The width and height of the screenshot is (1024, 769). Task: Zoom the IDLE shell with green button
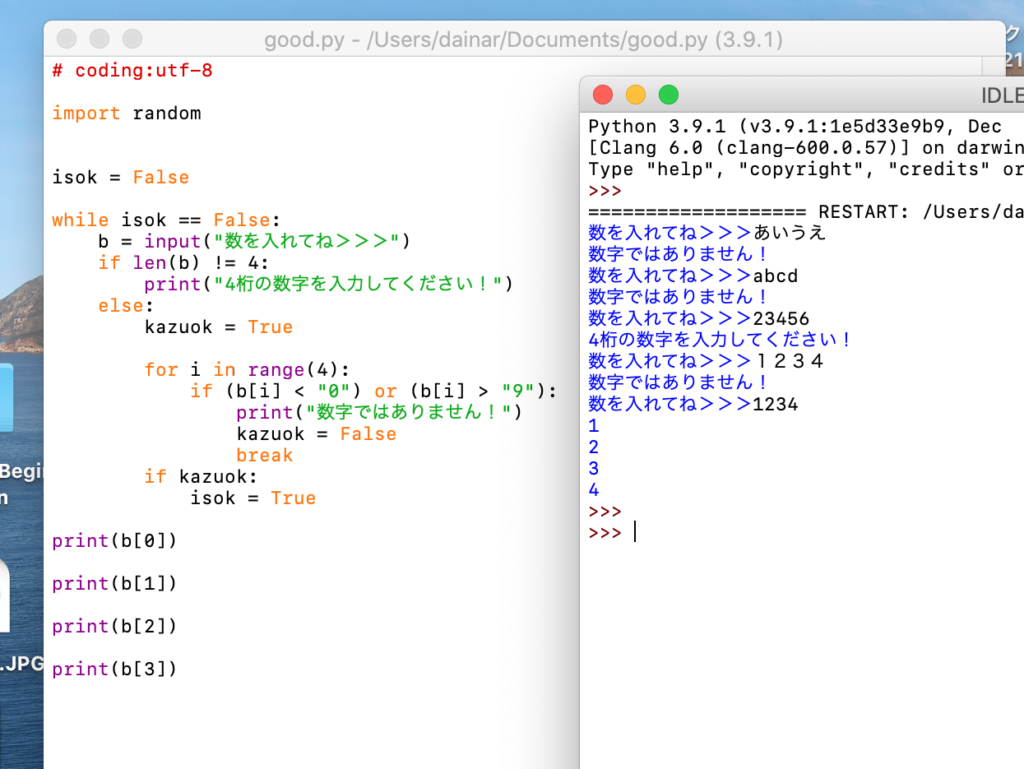[668, 95]
